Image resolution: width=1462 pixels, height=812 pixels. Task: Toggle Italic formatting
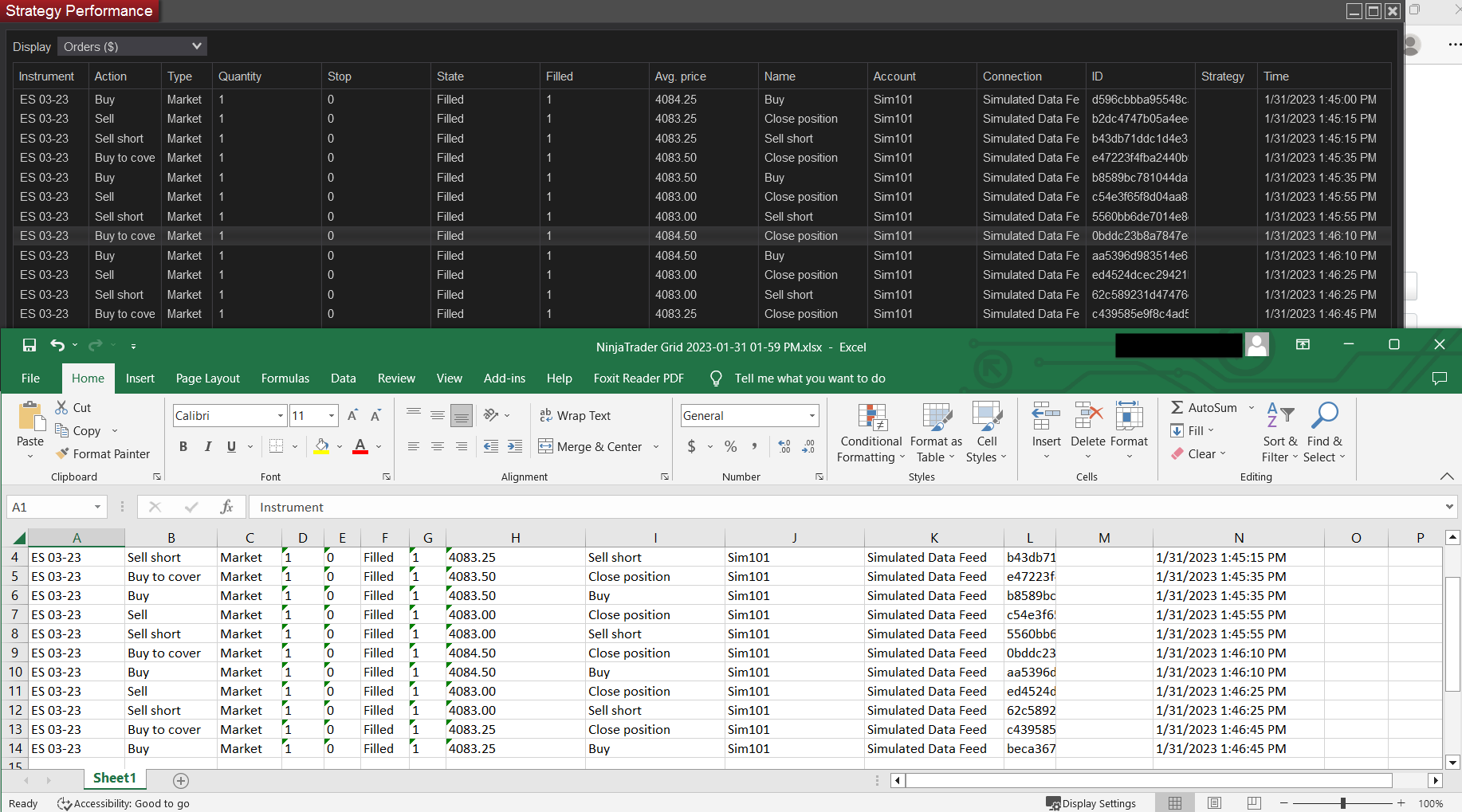pyautogui.click(x=207, y=446)
